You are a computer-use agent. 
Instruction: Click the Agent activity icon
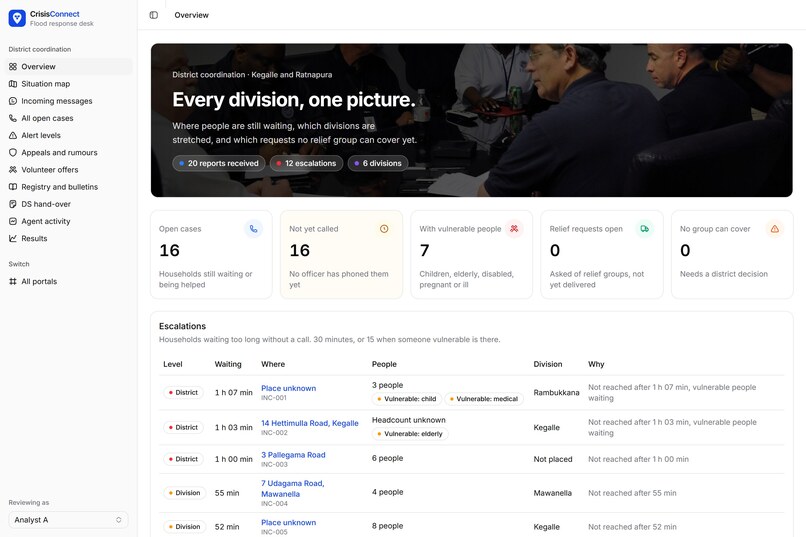(13, 221)
